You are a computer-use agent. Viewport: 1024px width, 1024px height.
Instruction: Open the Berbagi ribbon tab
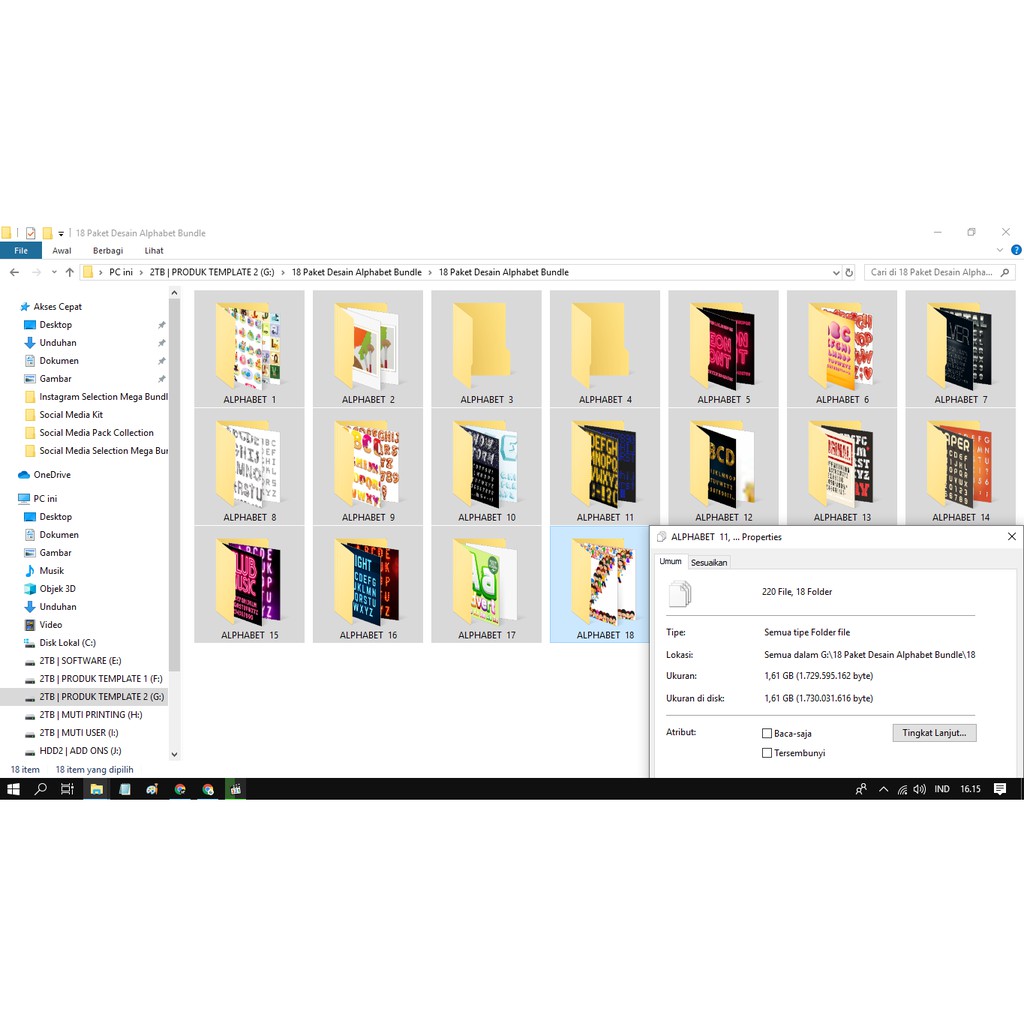click(108, 251)
